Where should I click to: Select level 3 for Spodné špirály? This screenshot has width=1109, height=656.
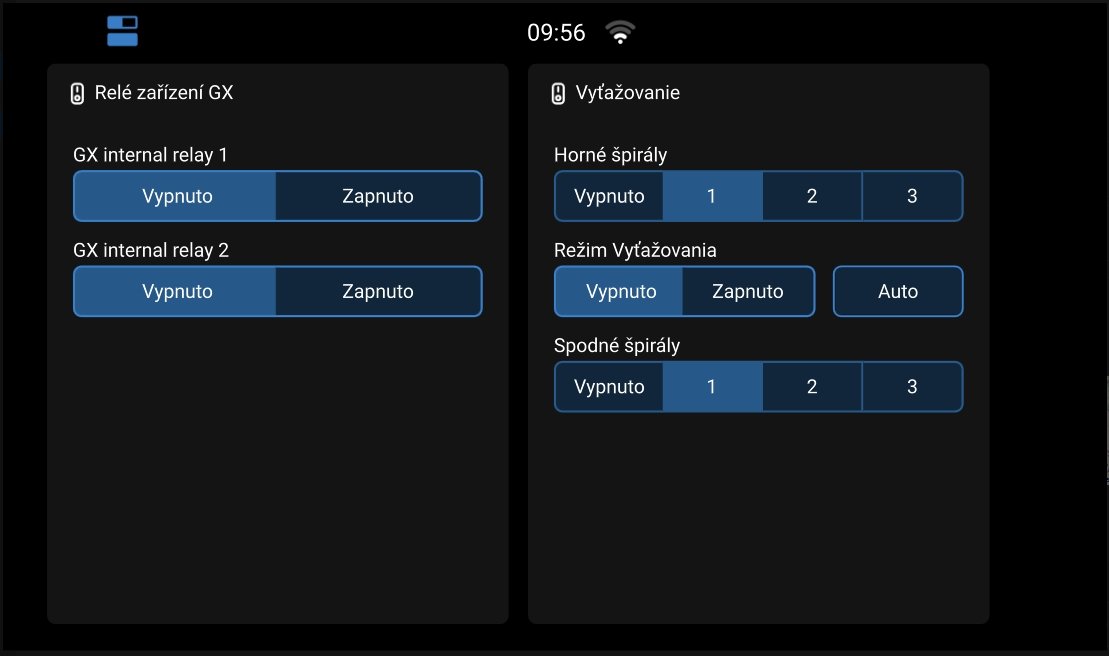pos(912,387)
